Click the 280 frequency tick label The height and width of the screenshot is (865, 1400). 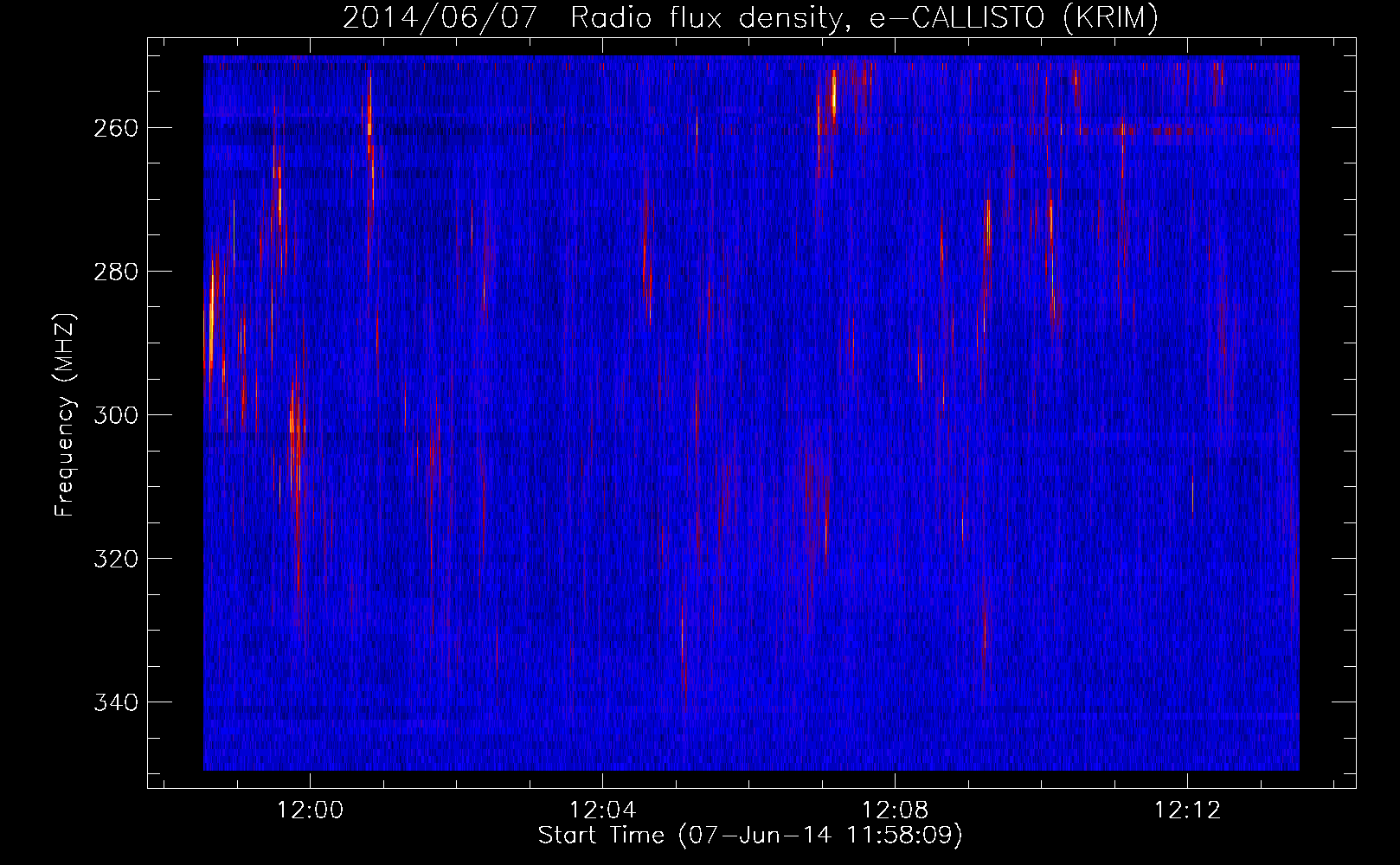[x=116, y=272]
